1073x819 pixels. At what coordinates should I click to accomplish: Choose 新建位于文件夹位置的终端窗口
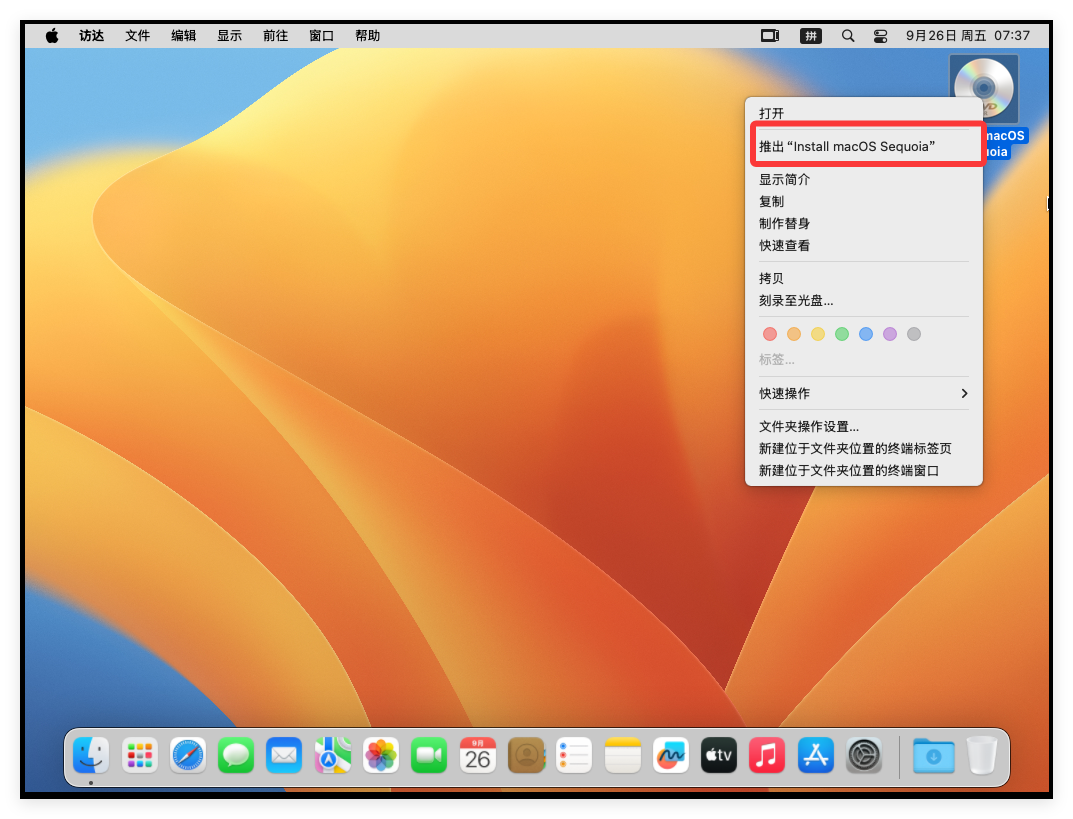[864, 470]
